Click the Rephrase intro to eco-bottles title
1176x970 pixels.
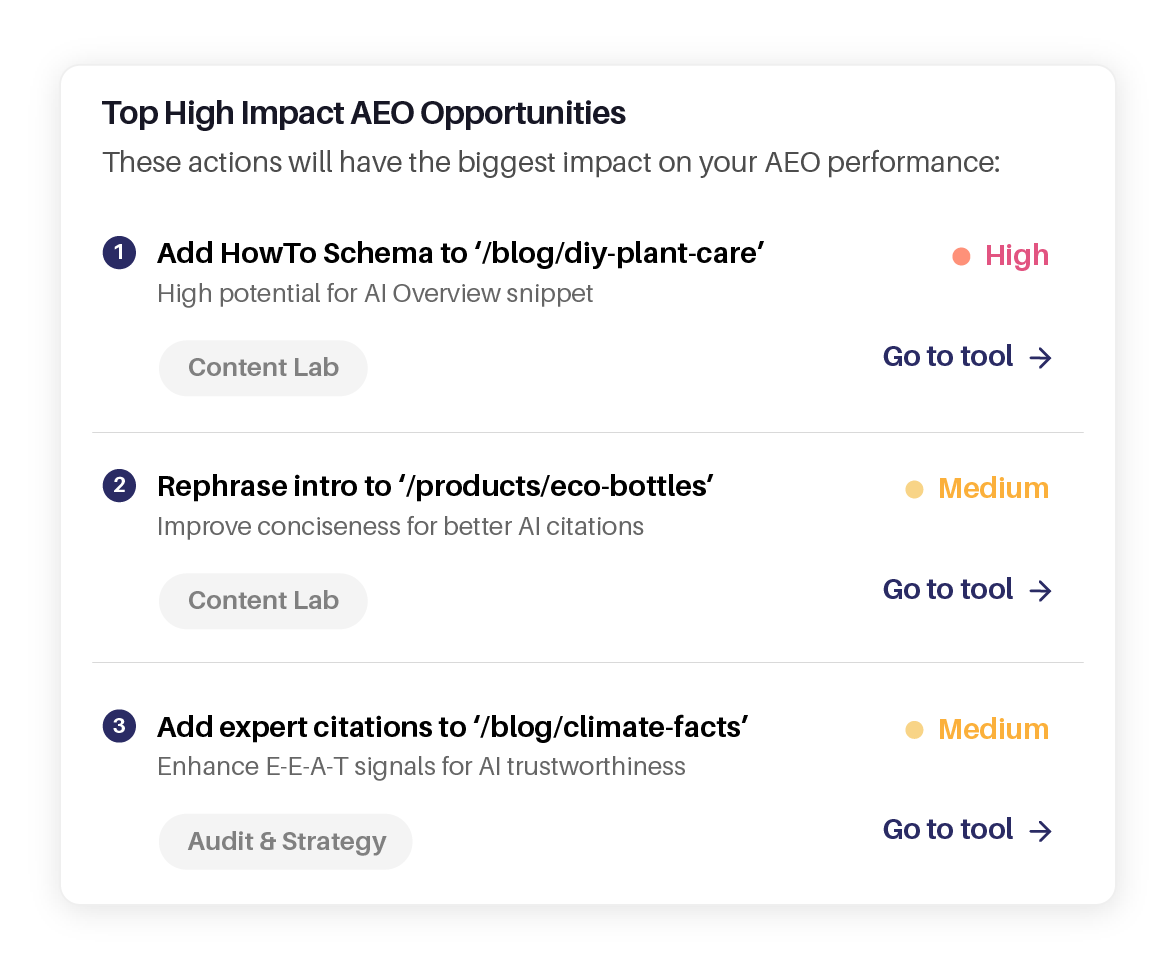435,487
